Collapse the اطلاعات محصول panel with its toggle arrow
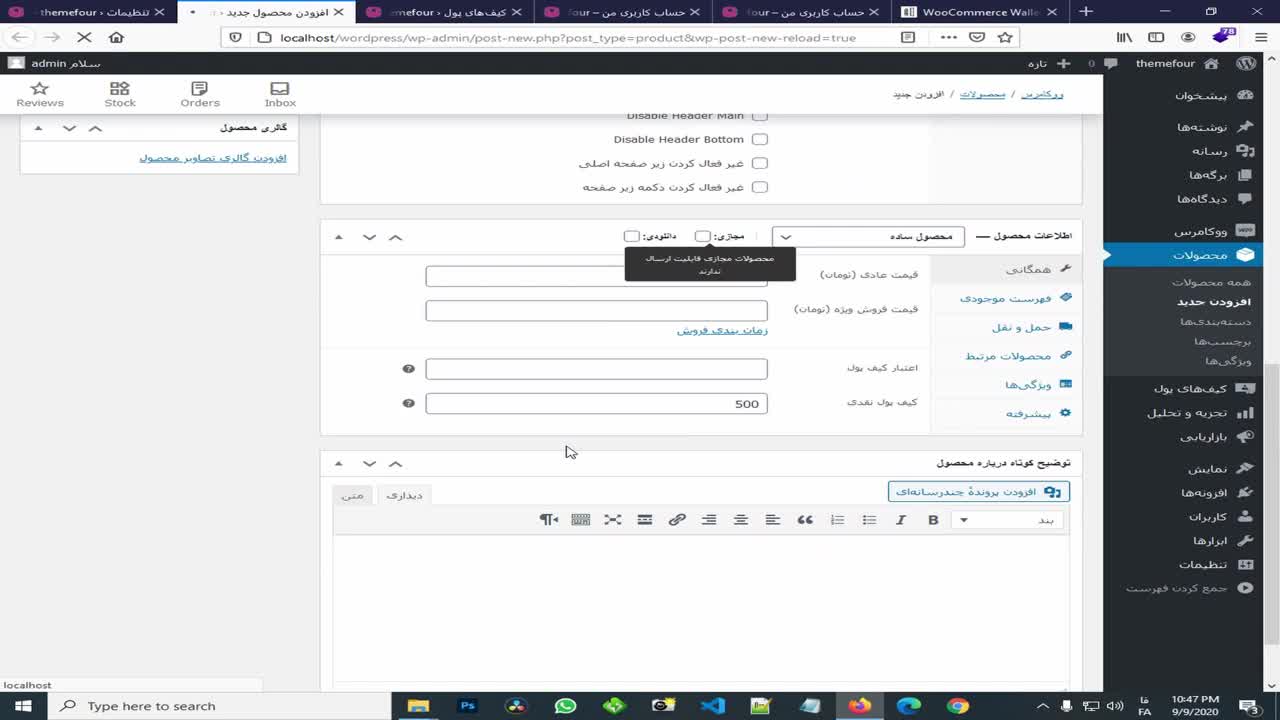 tap(339, 237)
